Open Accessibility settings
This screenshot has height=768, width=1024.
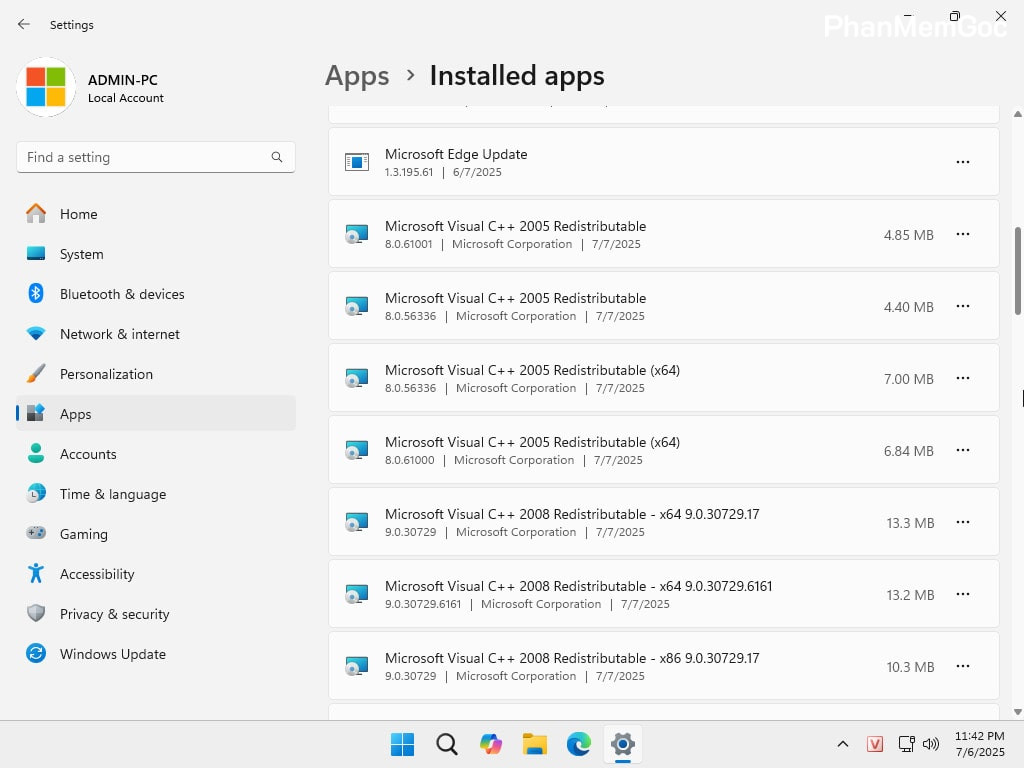click(x=96, y=574)
